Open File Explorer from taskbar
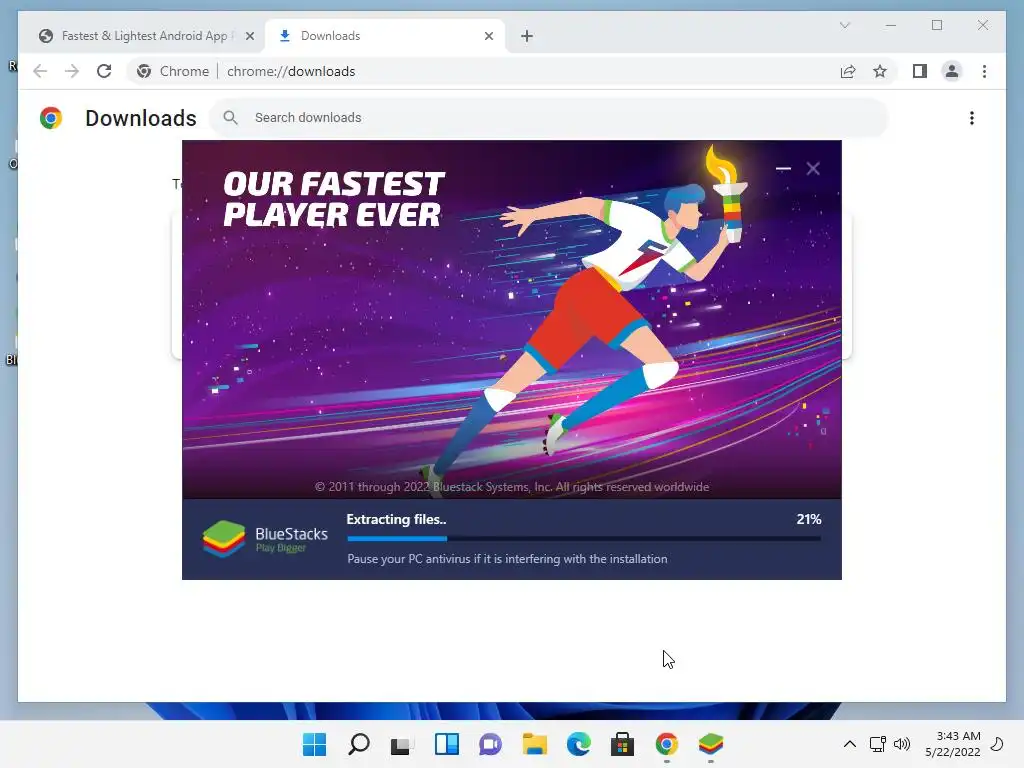The width and height of the screenshot is (1024, 768). click(534, 744)
